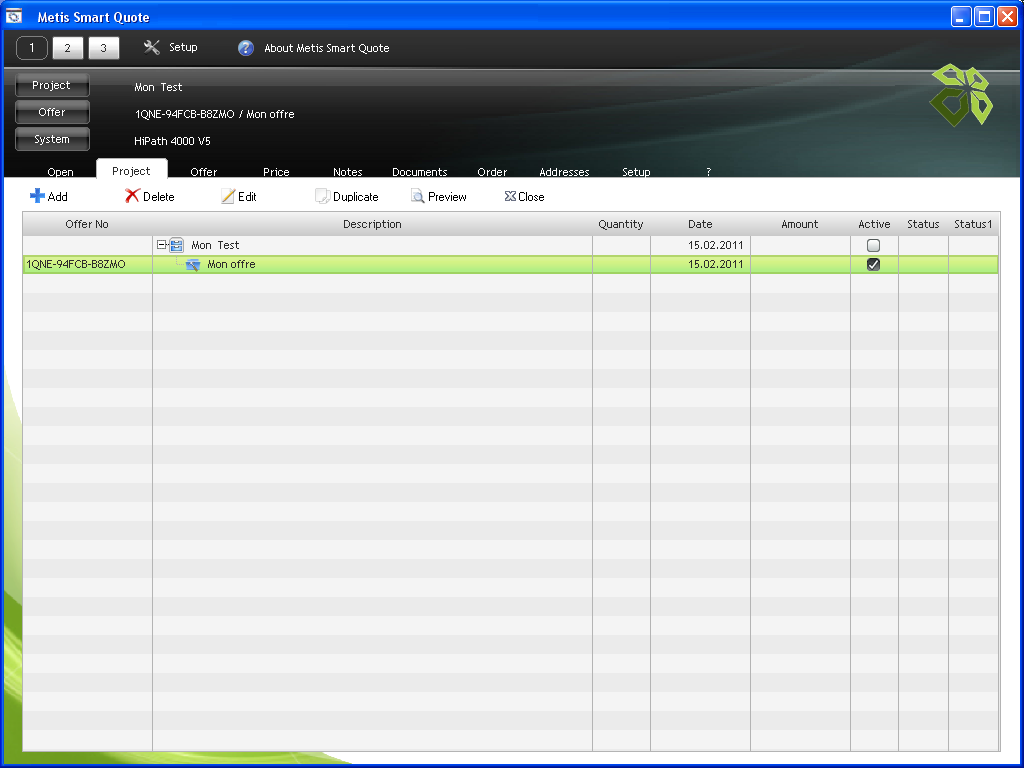The width and height of the screenshot is (1024, 768).
Task: Minimize the Metis Smart Quote window
Action: (x=961, y=16)
